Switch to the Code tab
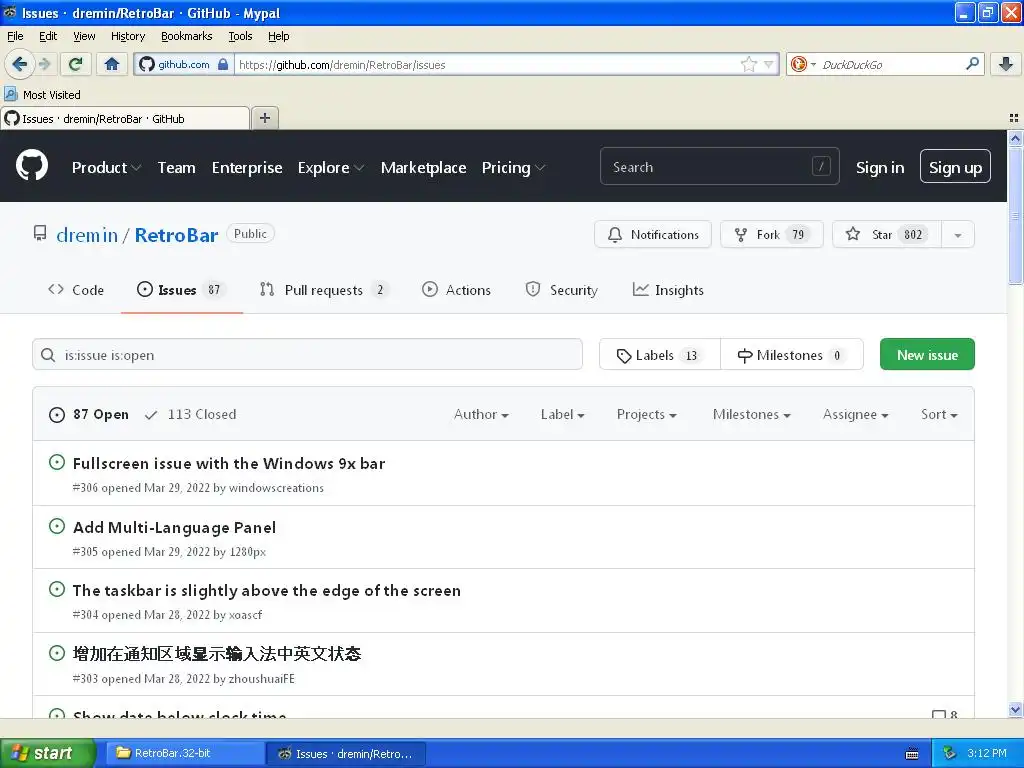Screen dimensions: 1024x768 click(76, 290)
